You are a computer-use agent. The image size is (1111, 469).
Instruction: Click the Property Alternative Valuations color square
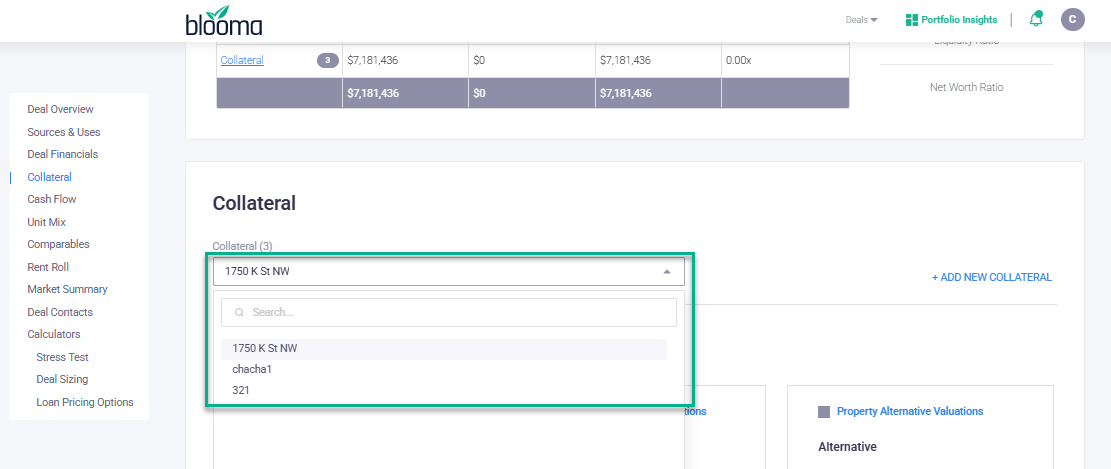pyautogui.click(x=824, y=412)
